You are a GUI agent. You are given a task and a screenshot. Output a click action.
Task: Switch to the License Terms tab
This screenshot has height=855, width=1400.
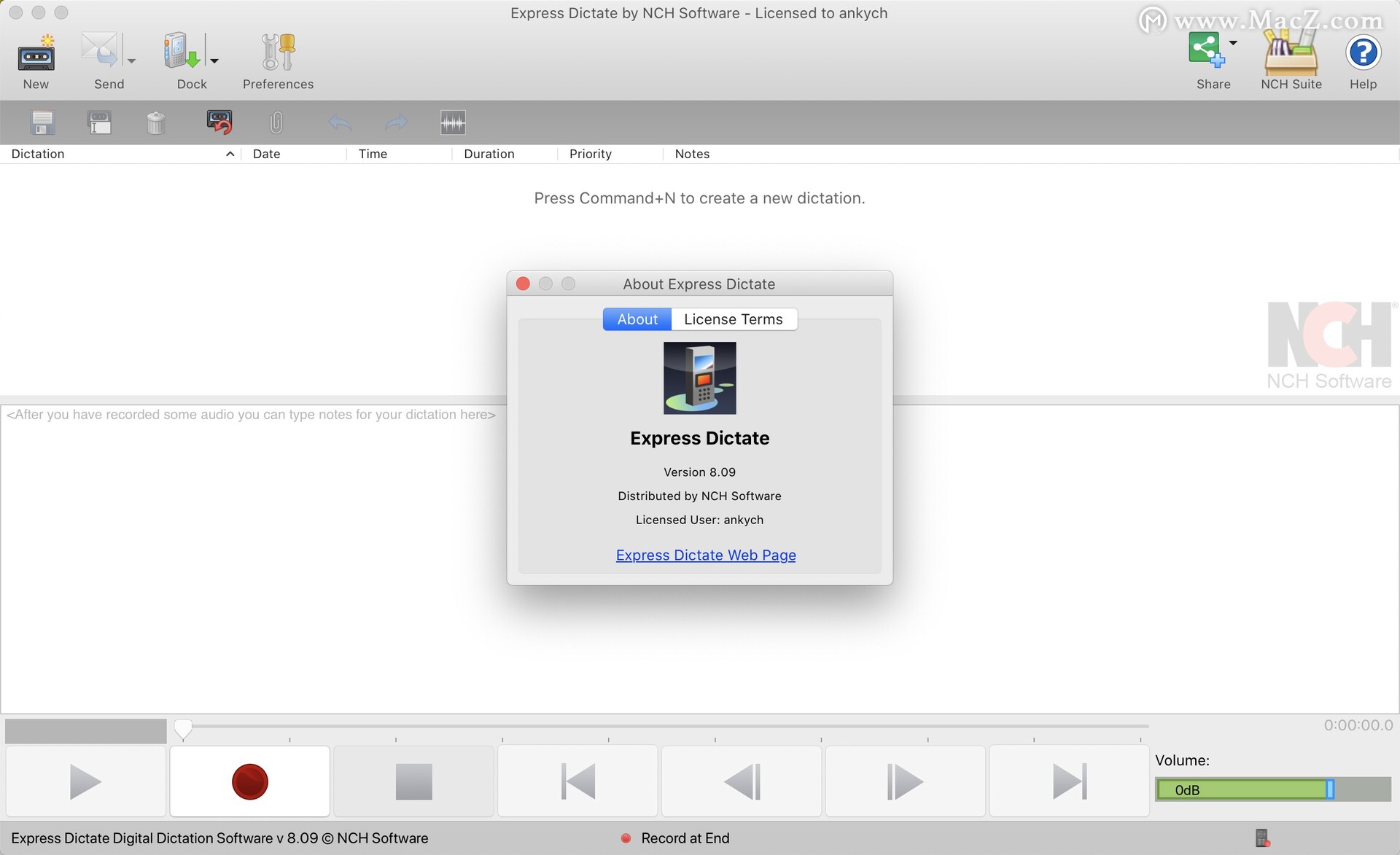point(734,319)
